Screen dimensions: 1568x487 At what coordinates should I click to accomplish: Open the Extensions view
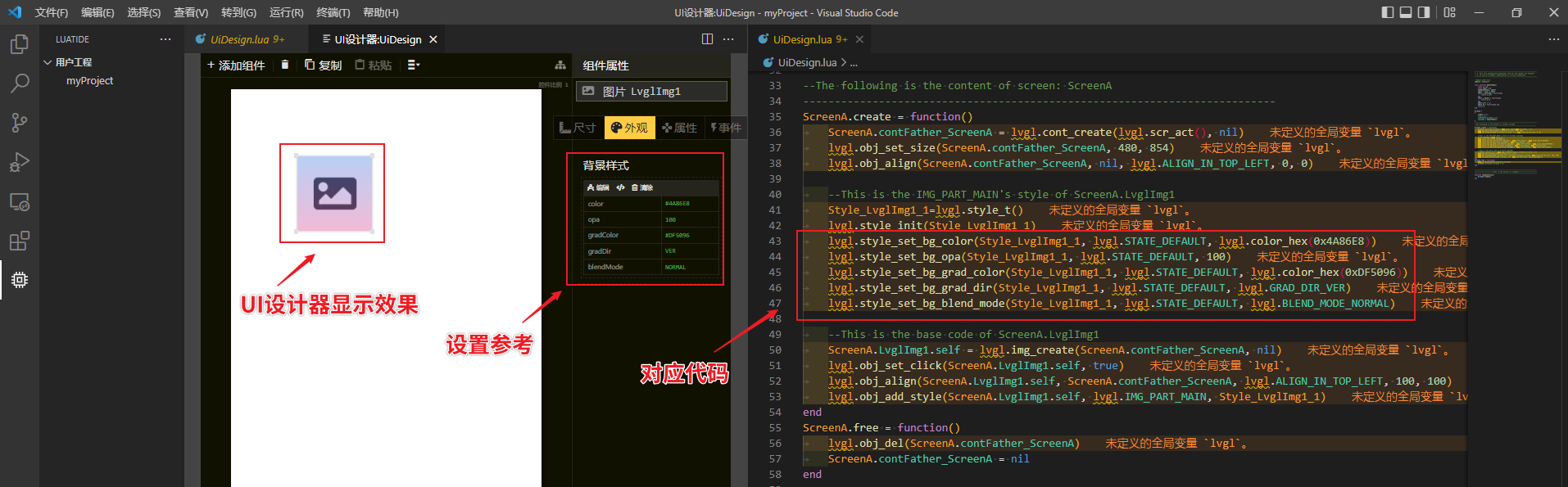[20, 241]
